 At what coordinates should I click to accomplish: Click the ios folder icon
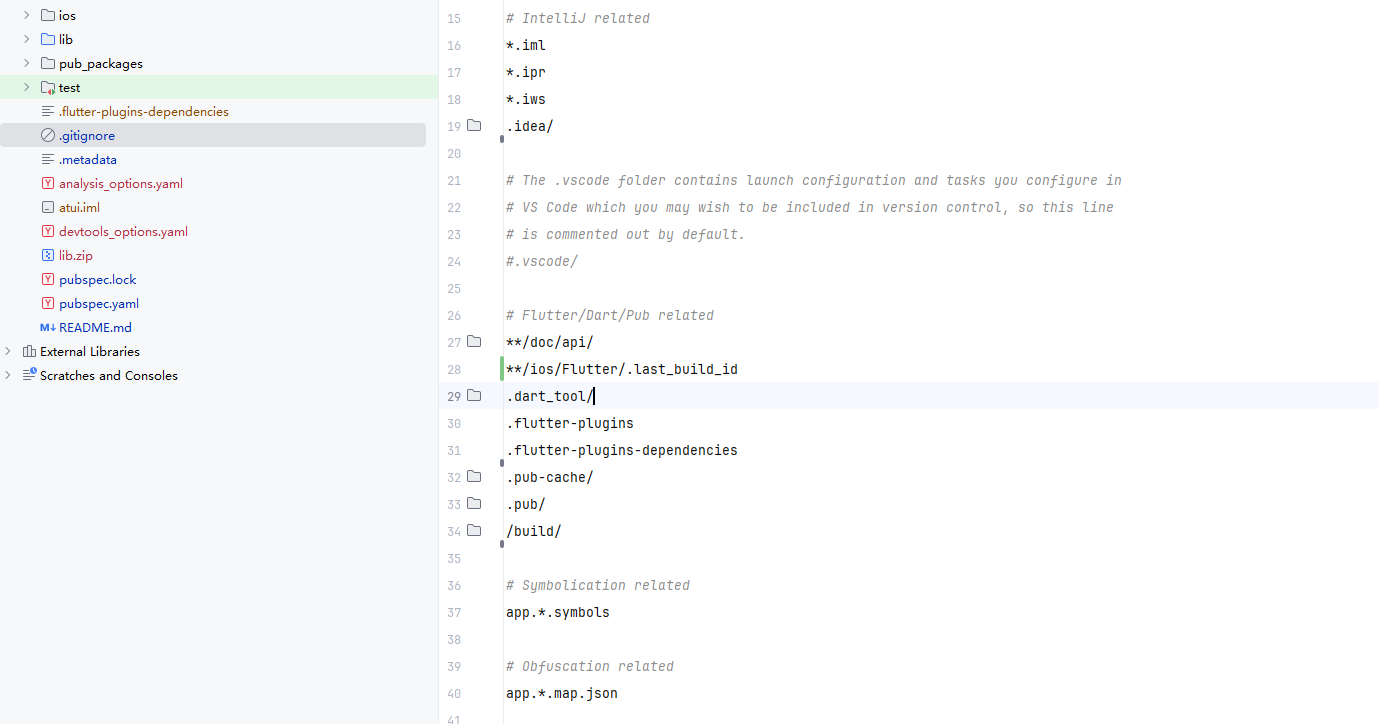coord(48,15)
